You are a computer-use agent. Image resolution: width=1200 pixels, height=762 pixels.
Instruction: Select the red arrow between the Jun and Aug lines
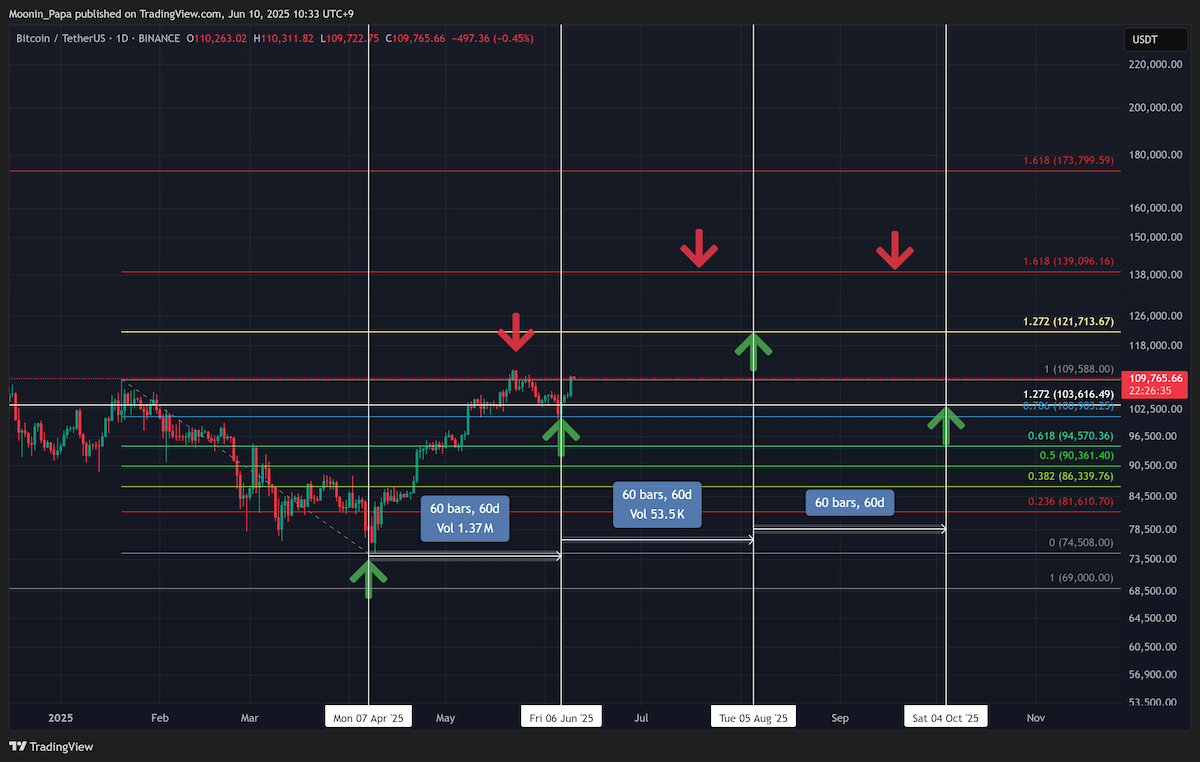(699, 249)
